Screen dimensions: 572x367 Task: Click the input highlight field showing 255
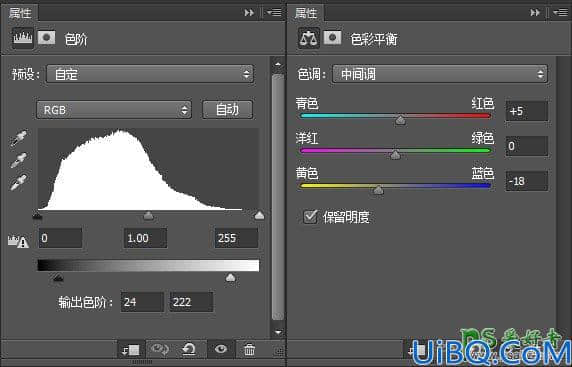pyautogui.click(x=236, y=238)
